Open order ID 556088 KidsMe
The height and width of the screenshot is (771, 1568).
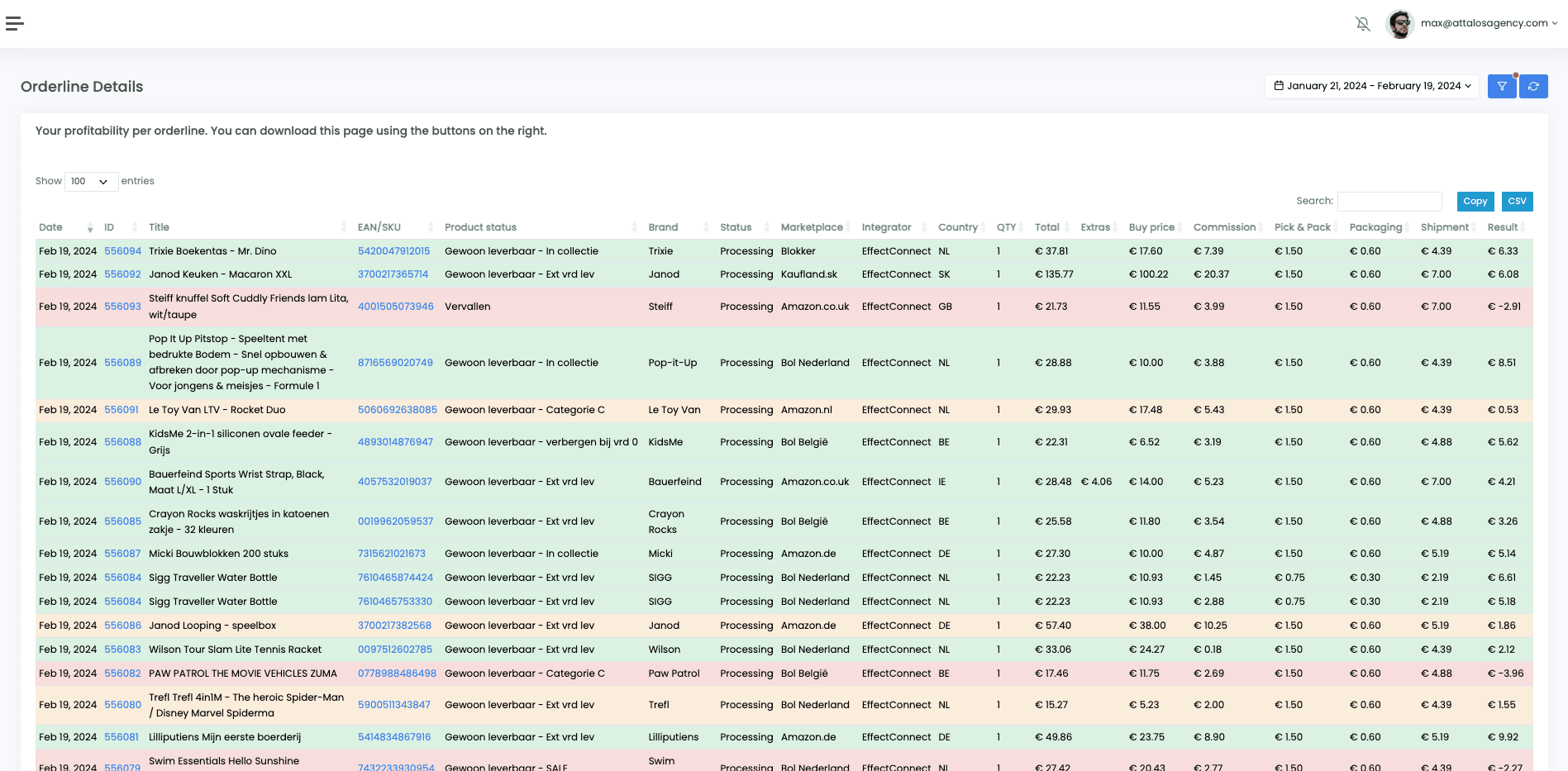[x=122, y=442]
